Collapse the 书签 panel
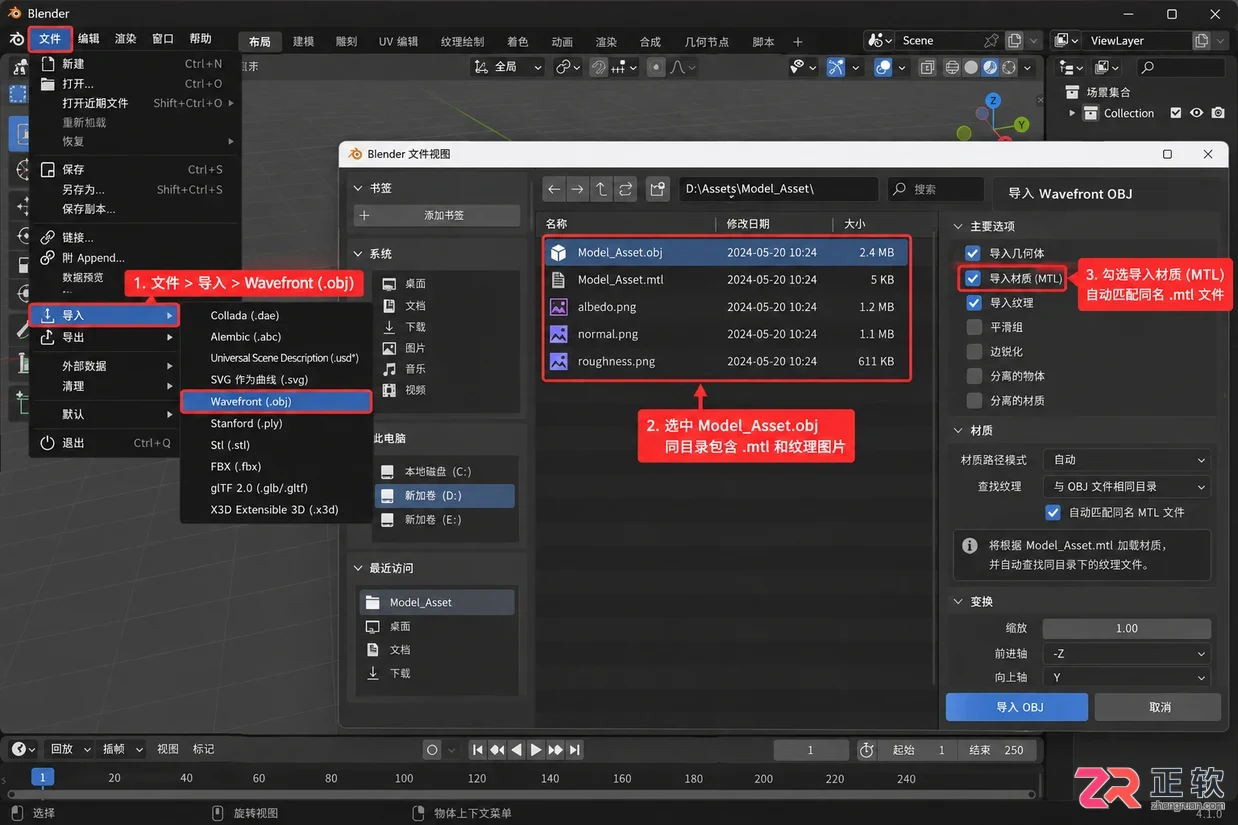 coord(359,188)
